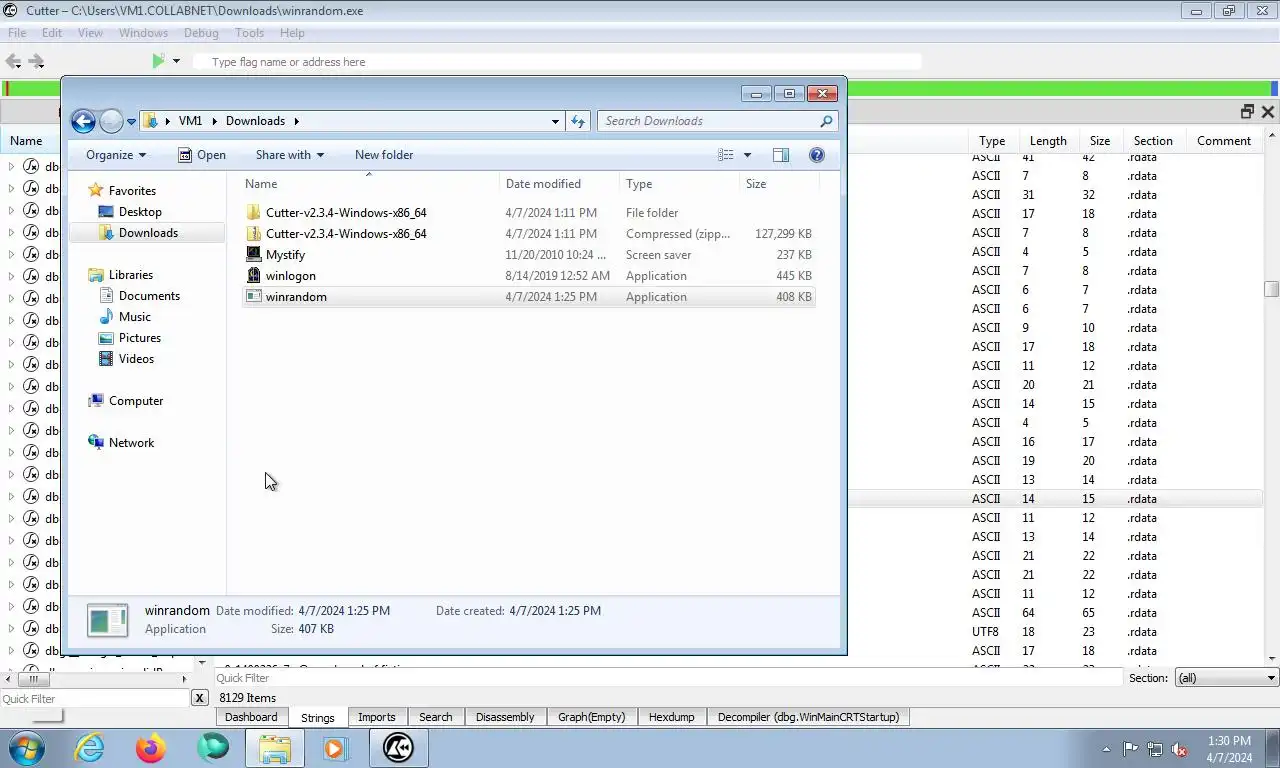Click the Explorer Forward arrow button
The image size is (1280, 768).
(111, 121)
